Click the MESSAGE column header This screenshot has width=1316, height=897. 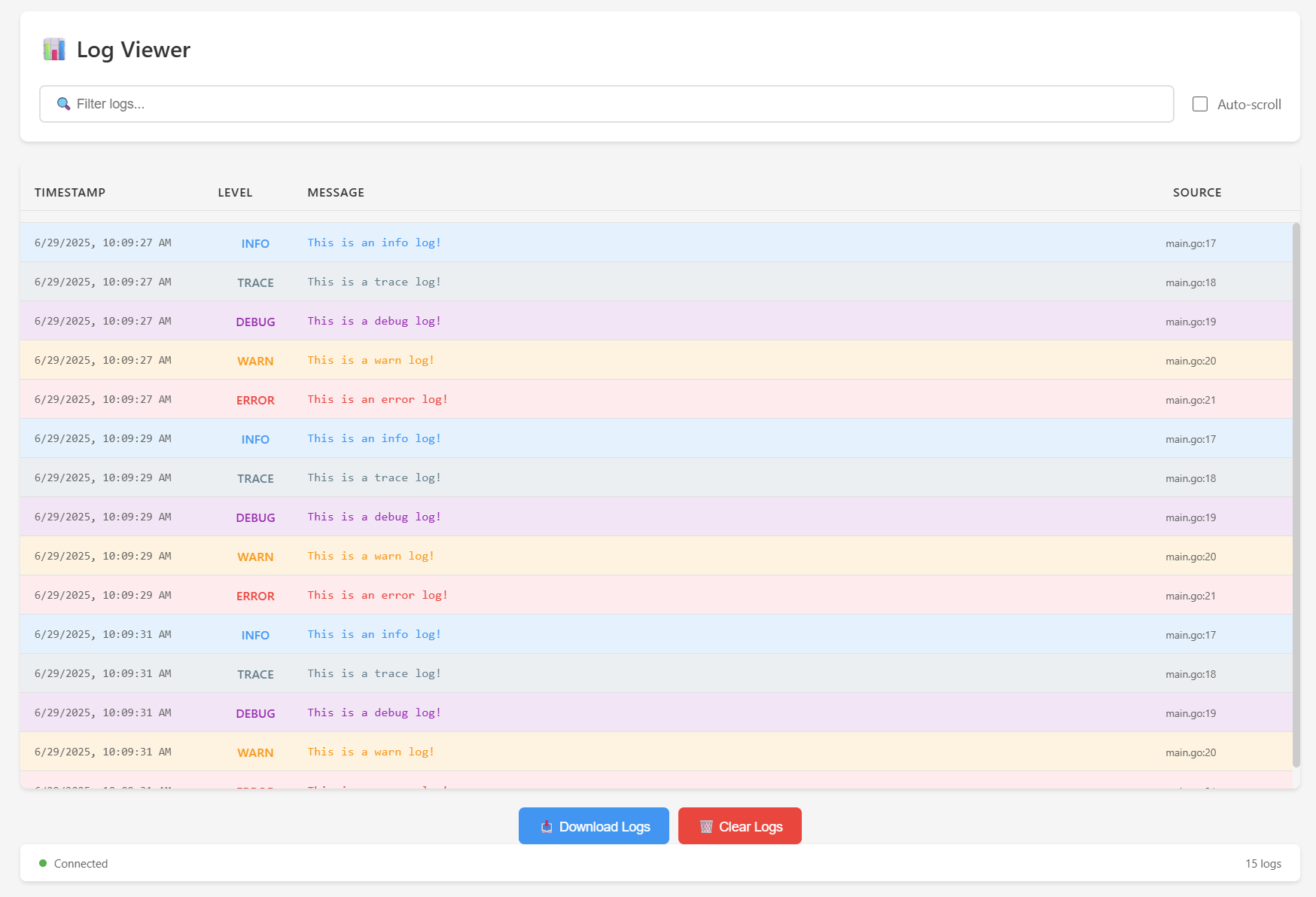[x=335, y=193]
